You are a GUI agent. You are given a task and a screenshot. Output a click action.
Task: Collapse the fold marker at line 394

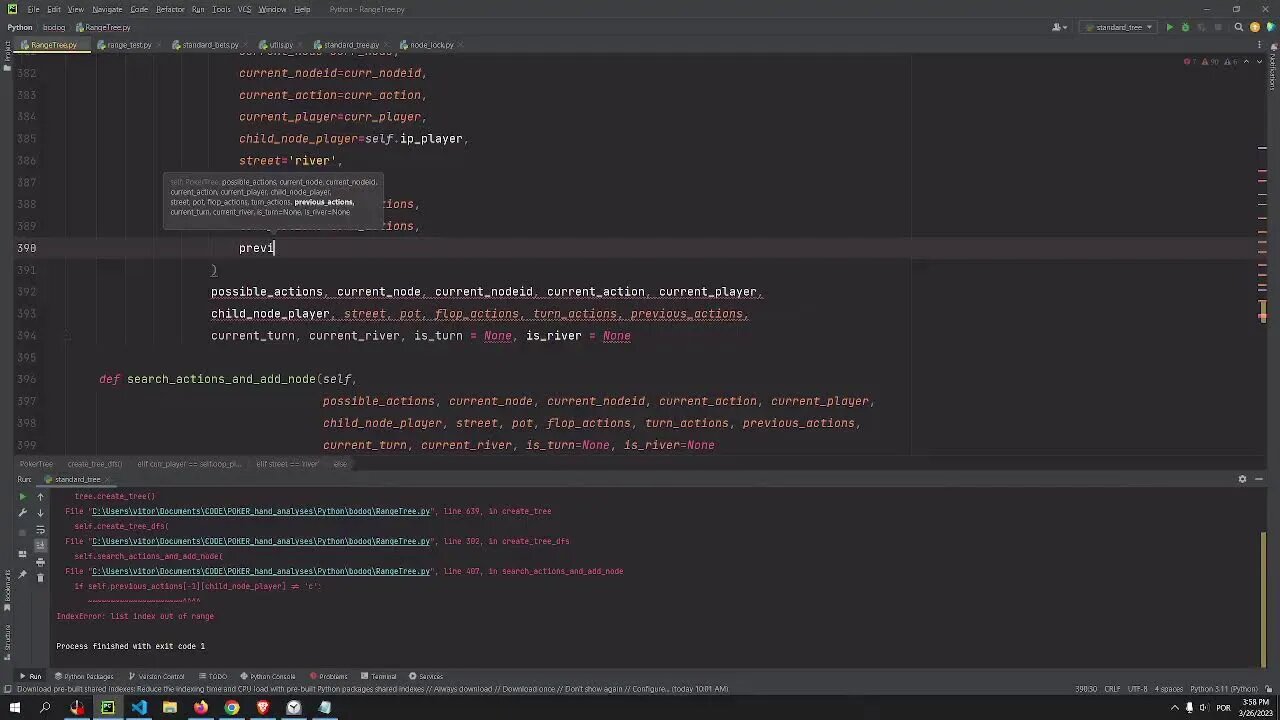click(x=67, y=336)
